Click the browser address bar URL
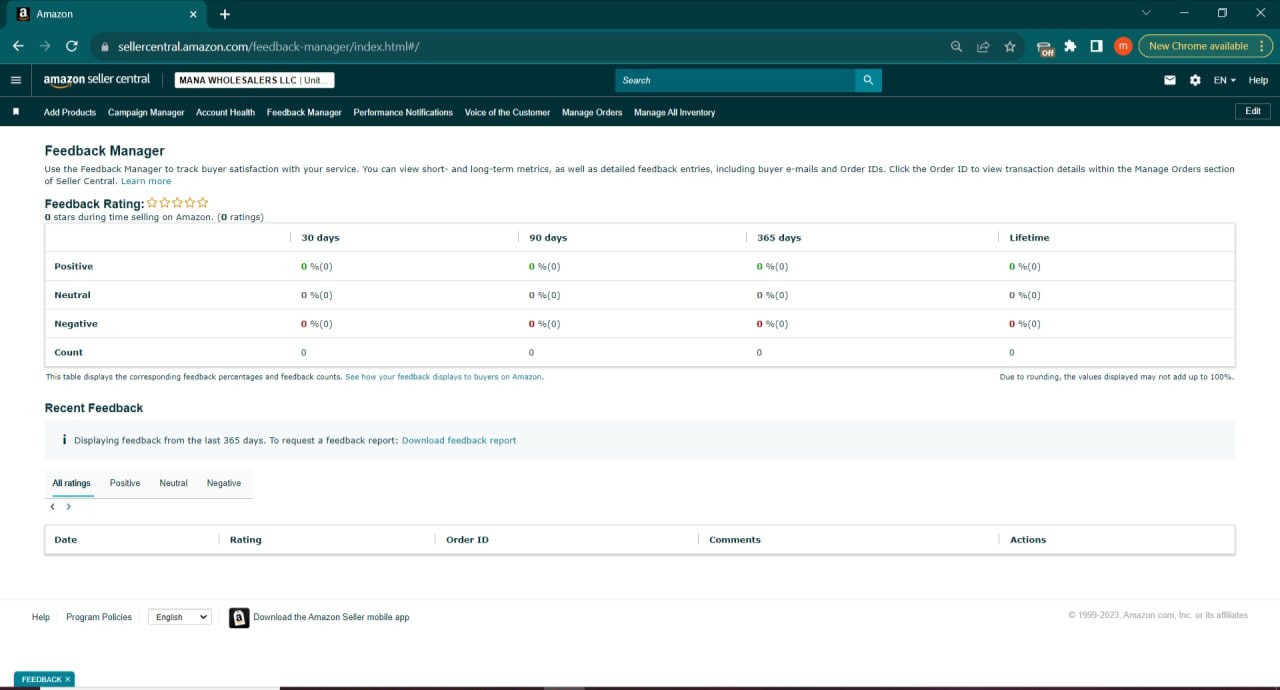The height and width of the screenshot is (690, 1280). pos(269,46)
